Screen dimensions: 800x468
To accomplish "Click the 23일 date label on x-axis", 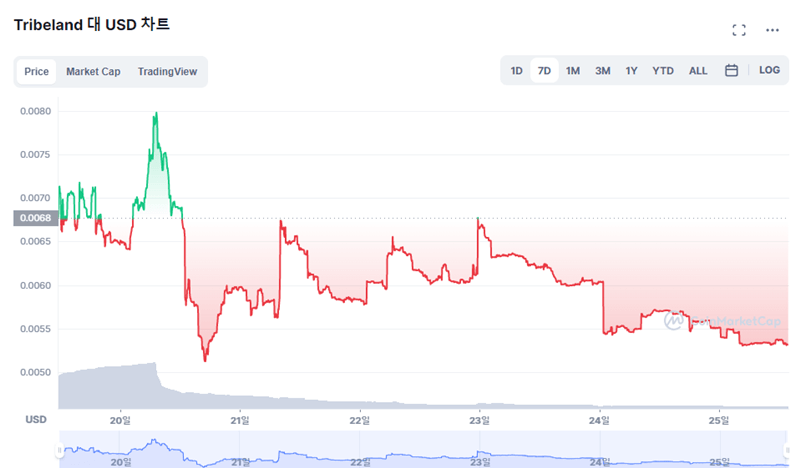I will (480, 420).
